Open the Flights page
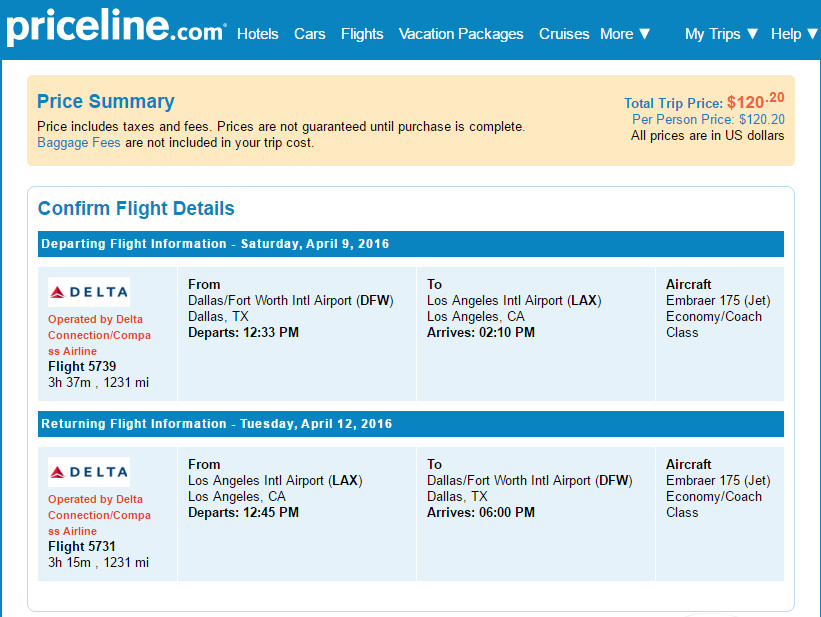Viewport: 821px width, 617px height. point(362,34)
